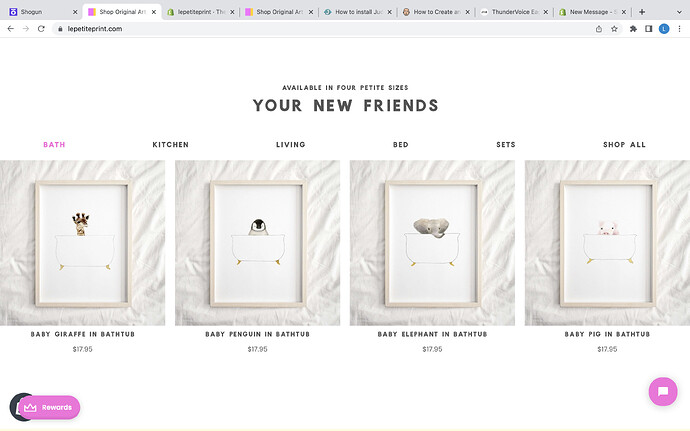
Task: Select the Kitchen category
Action: click(170, 145)
